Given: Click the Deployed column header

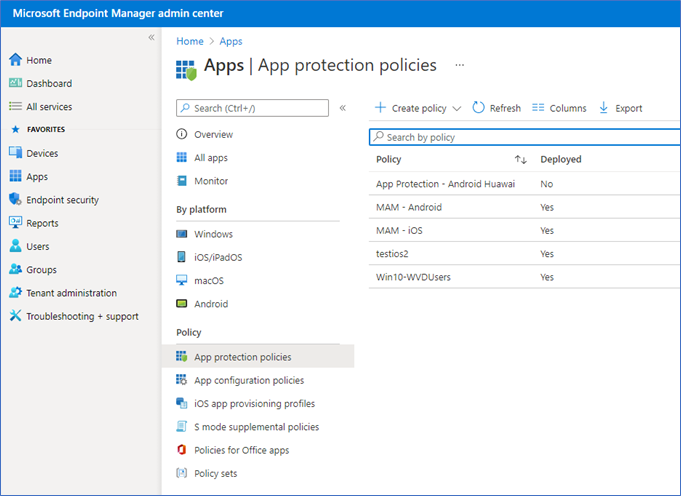Looking at the screenshot, I should pyautogui.click(x=561, y=159).
